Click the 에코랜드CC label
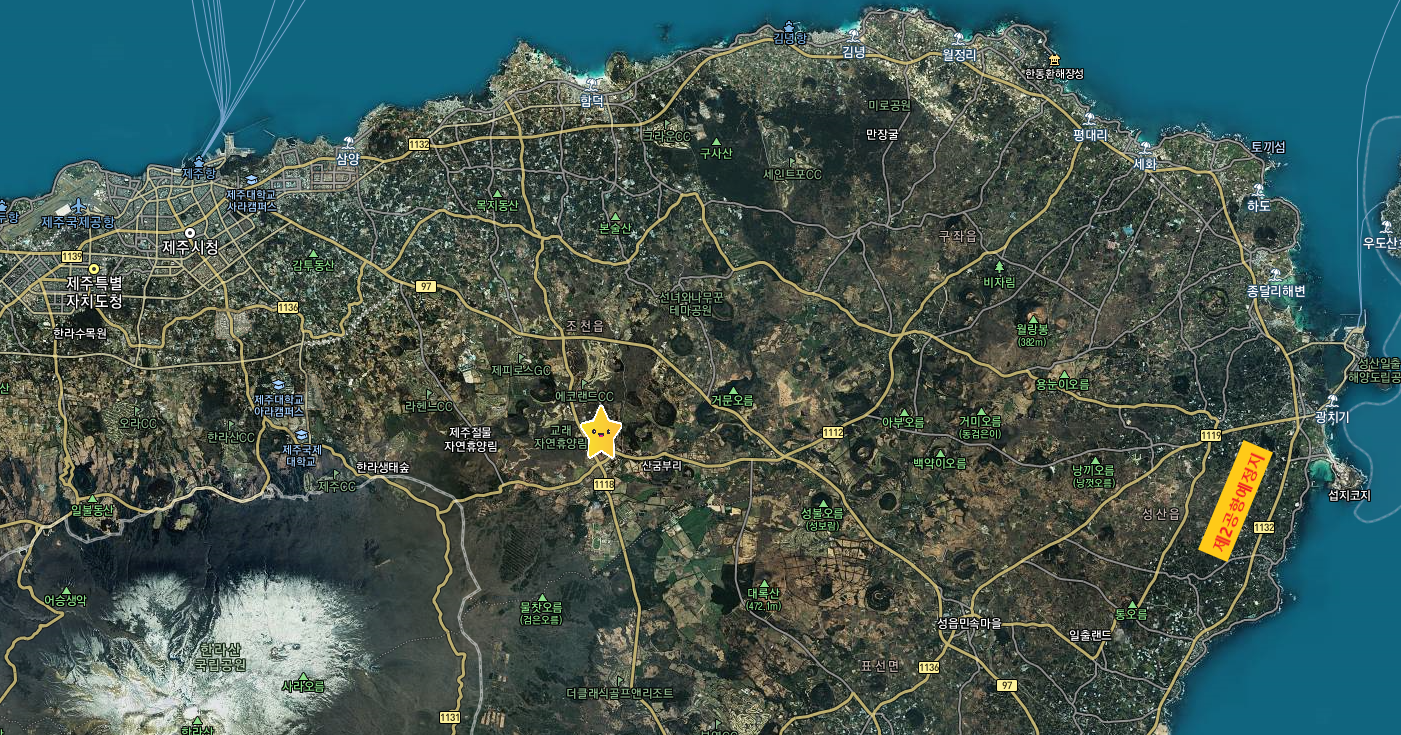The width and height of the screenshot is (1401, 735). tap(584, 397)
